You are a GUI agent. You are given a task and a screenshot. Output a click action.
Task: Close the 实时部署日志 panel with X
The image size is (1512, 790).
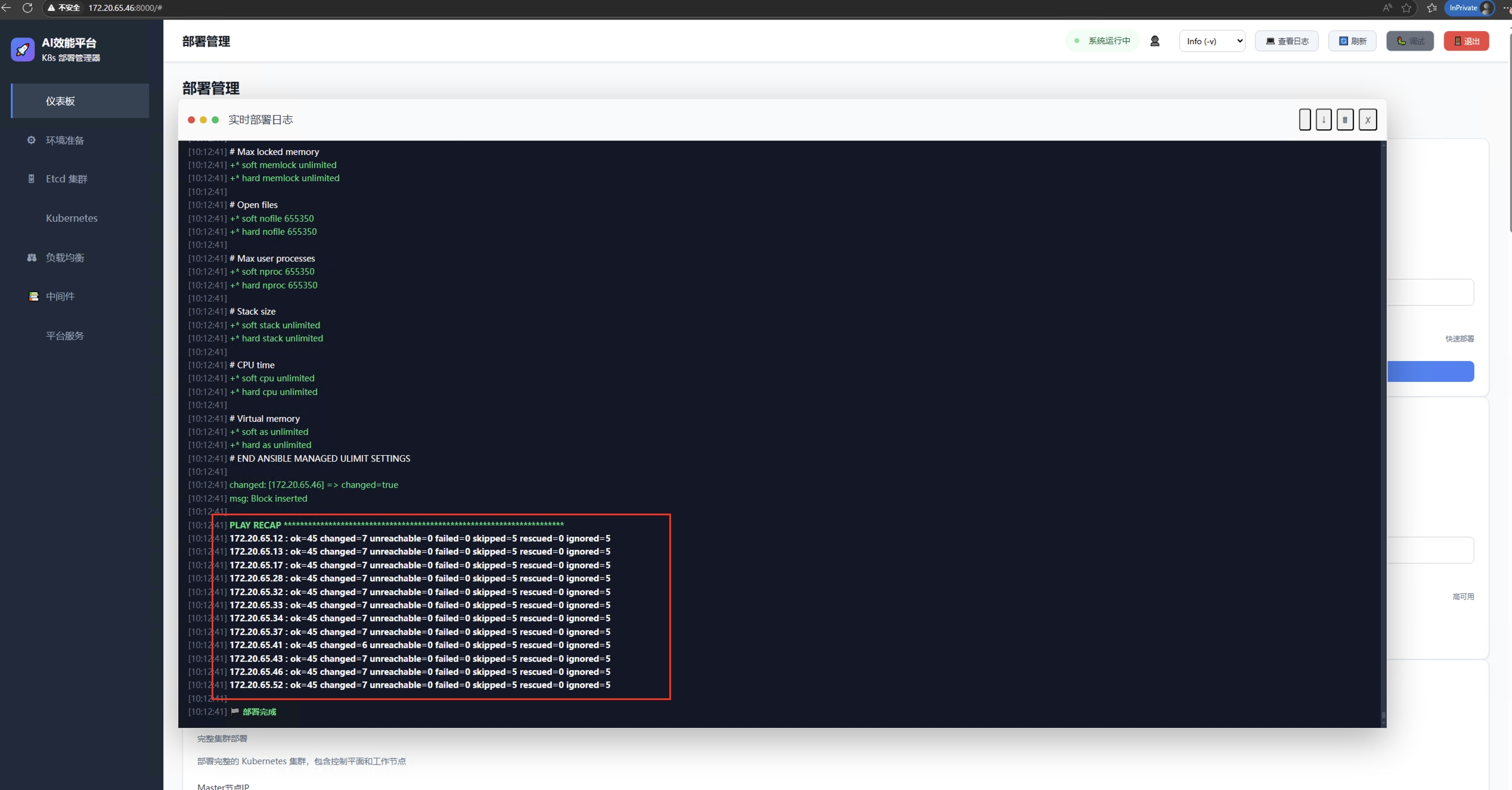tap(1367, 120)
